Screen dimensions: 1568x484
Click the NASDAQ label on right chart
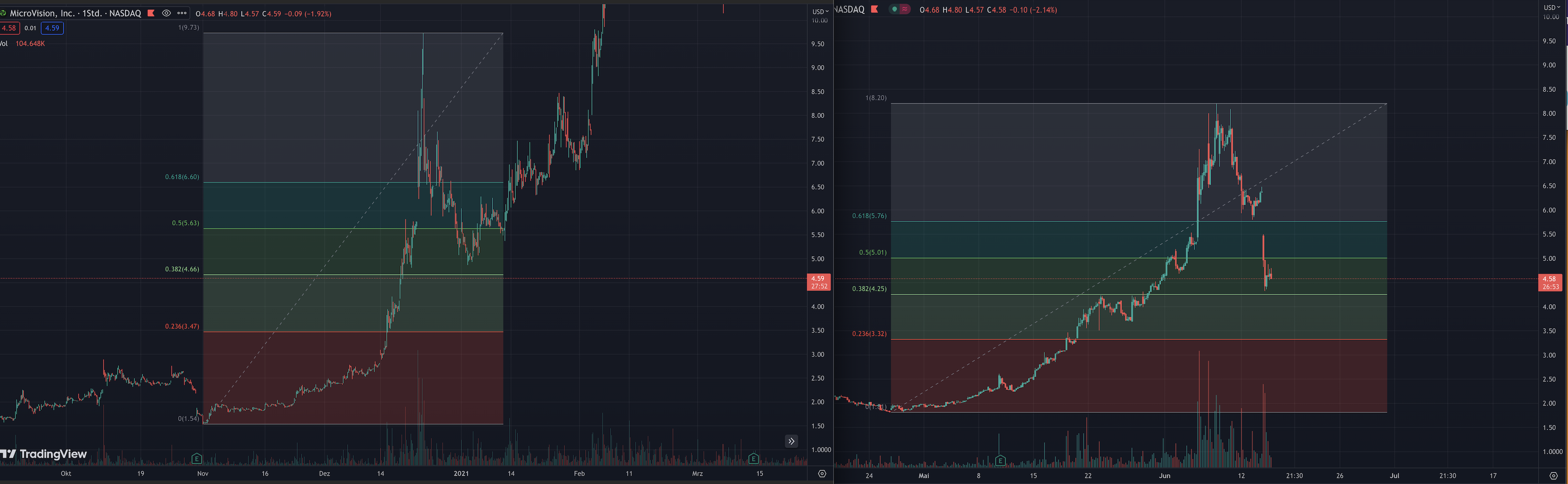tap(849, 9)
